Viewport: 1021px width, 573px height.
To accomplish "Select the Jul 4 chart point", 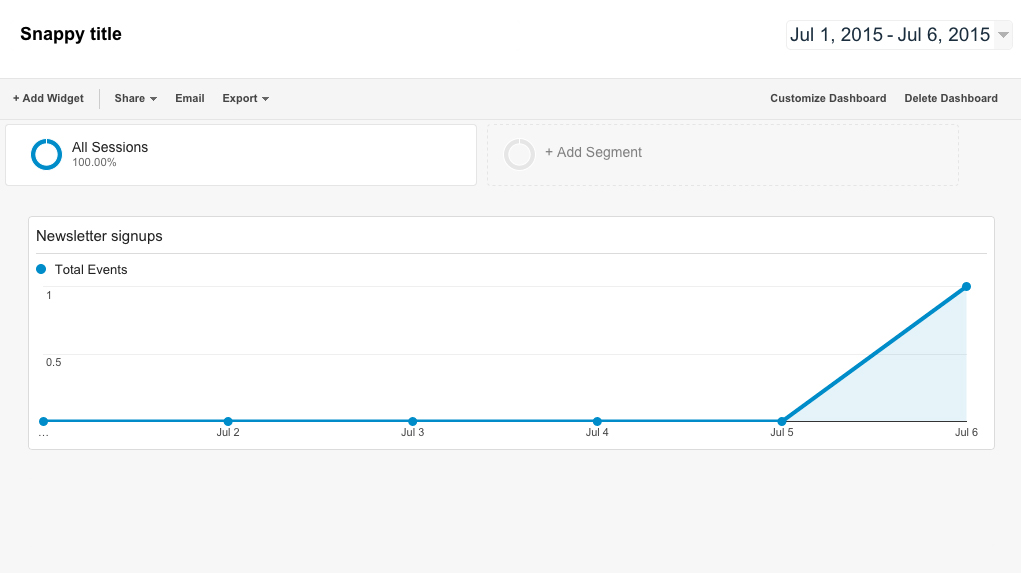I will (597, 421).
